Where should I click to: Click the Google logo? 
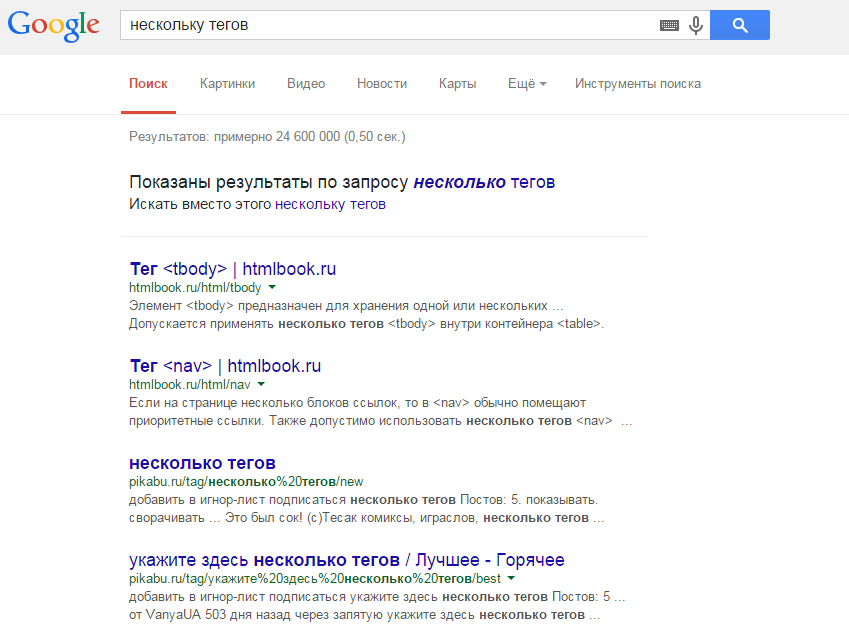pyautogui.click(x=53, y=26)
